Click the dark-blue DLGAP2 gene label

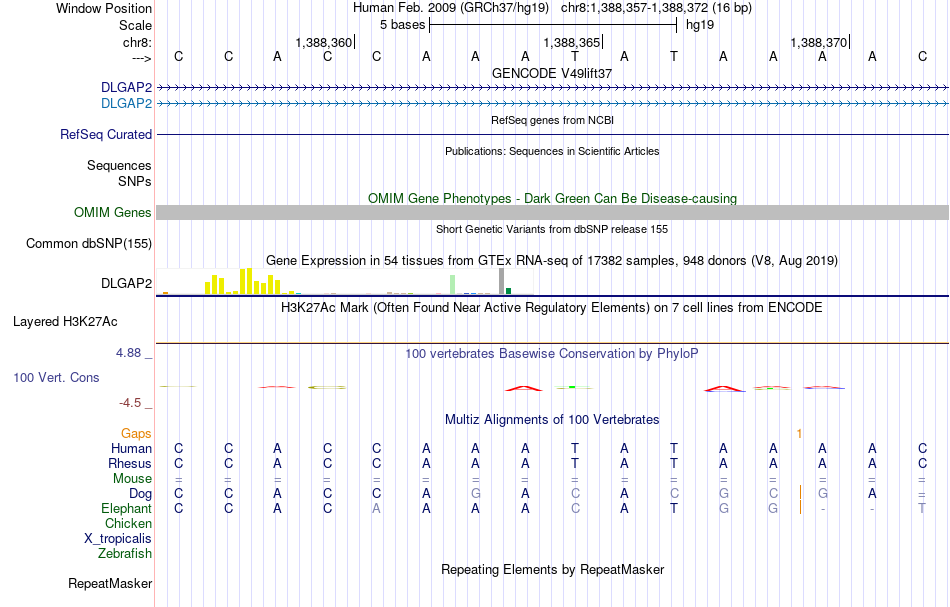(127, 88)
